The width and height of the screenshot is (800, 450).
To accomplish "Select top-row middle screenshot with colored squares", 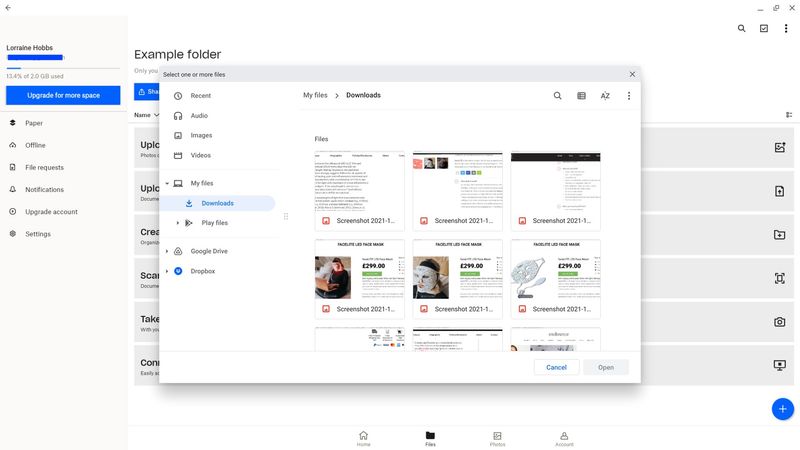I will pyautogui.click(x=458, y=191).
